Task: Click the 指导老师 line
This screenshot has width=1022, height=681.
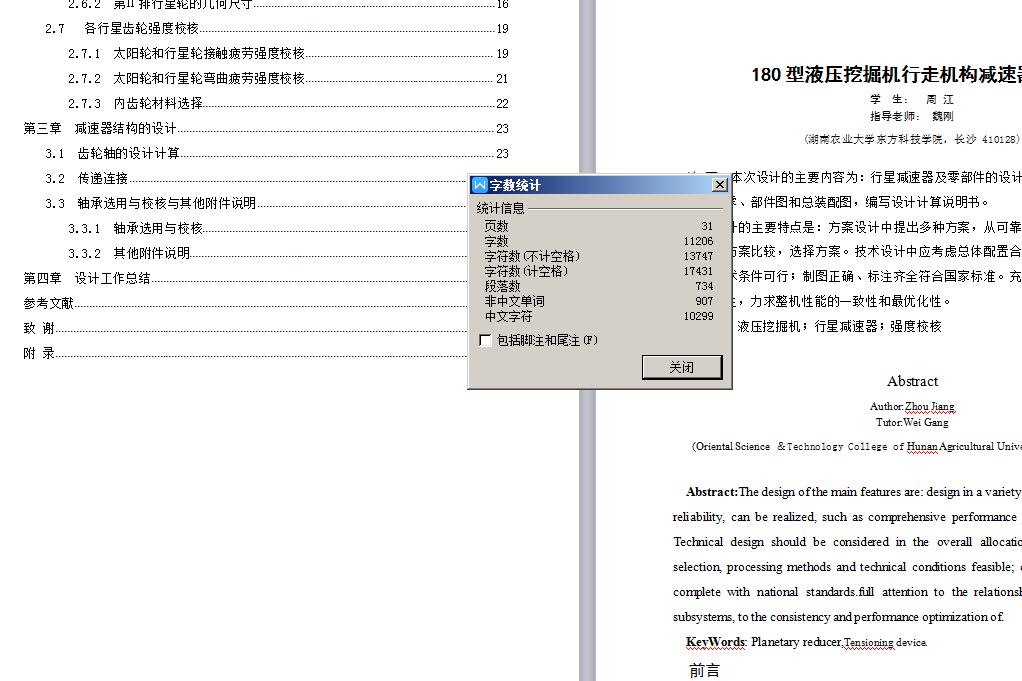Action: [x=912, y=116]
